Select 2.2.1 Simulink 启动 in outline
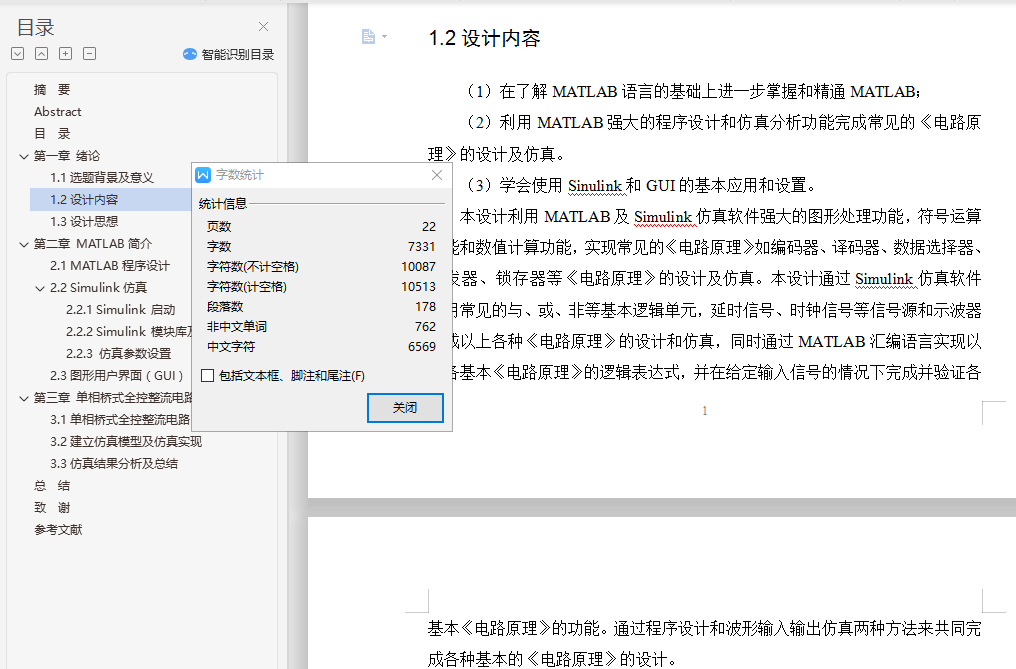 pyautogui.click(x=121, y=310)
